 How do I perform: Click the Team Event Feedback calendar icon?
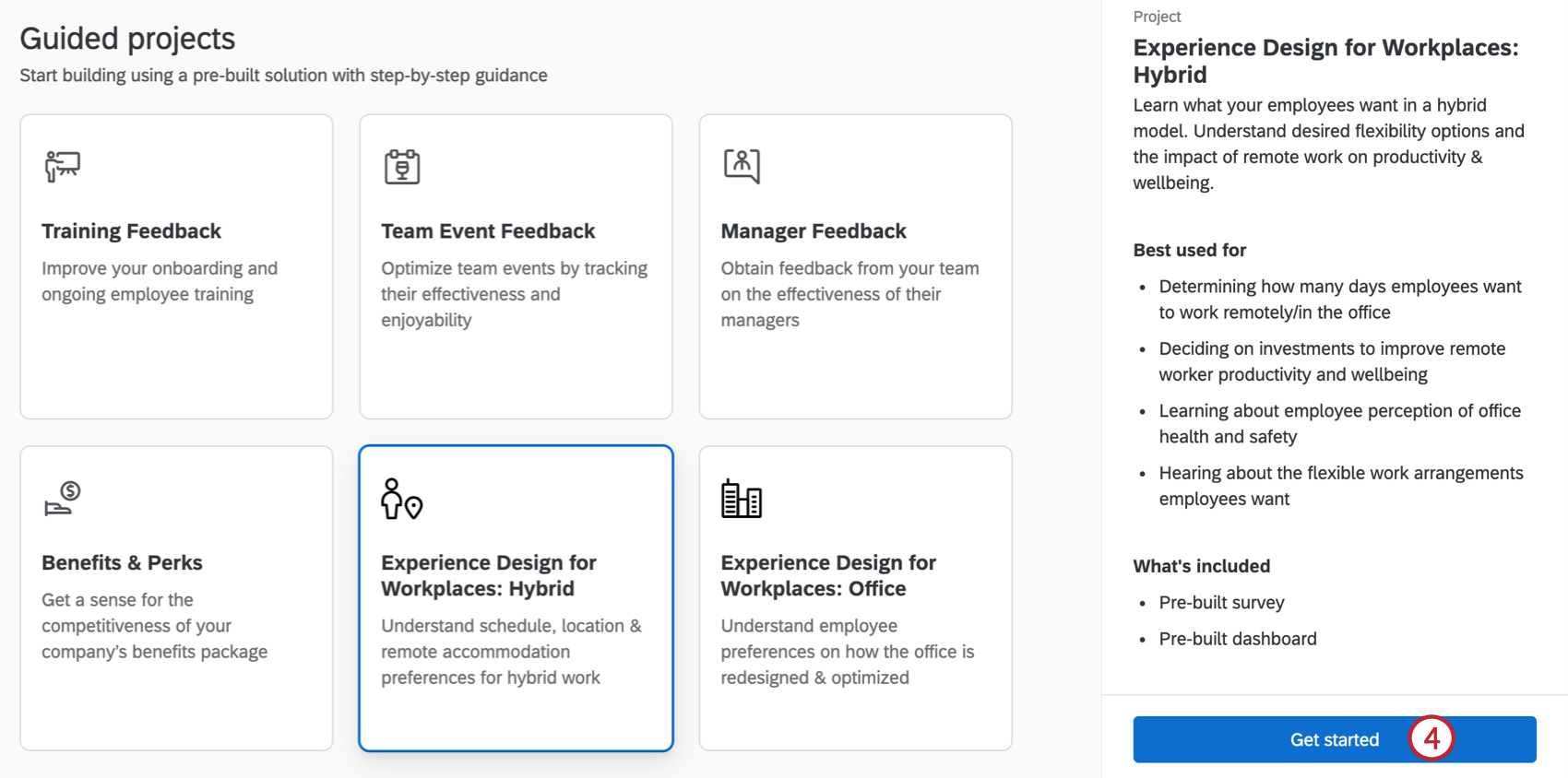[402, 167]
